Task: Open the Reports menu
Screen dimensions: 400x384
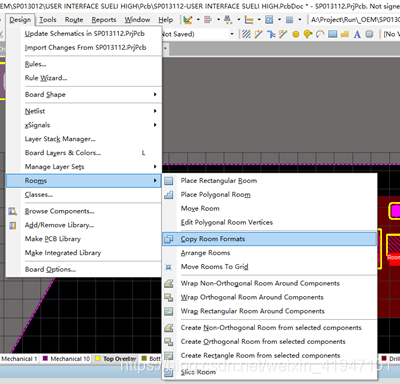Action: [104, 20]
